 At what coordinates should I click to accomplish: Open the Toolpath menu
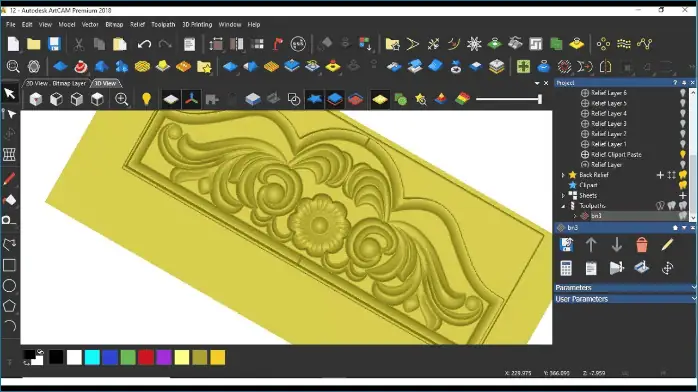click(163, 24)
